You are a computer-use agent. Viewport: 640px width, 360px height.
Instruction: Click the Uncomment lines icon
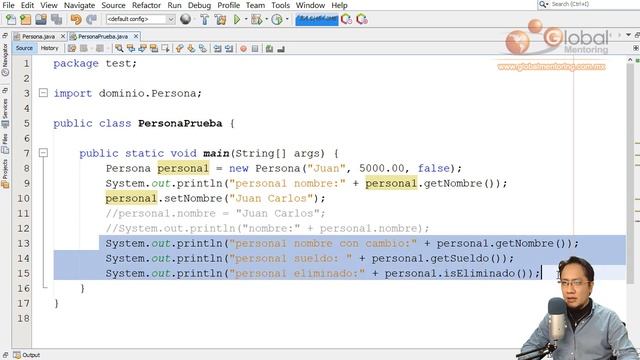(x=281, y=49)
